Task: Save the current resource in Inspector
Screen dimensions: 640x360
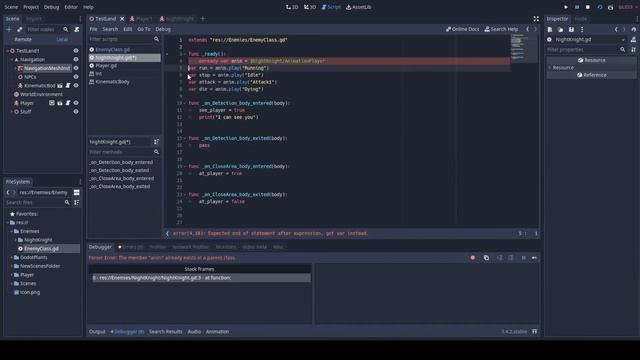Action: pos(571,29)
